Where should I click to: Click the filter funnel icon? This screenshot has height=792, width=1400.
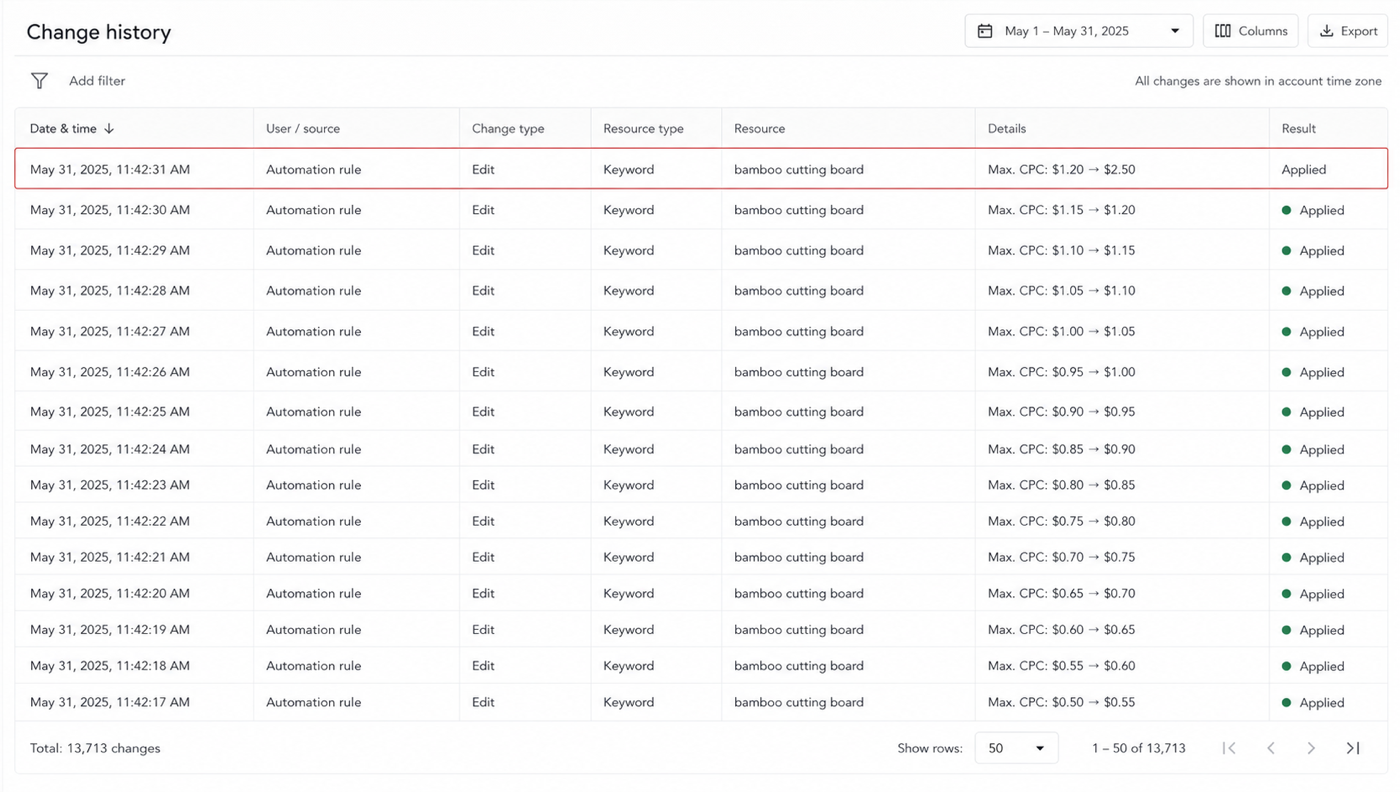pos(39,81)
